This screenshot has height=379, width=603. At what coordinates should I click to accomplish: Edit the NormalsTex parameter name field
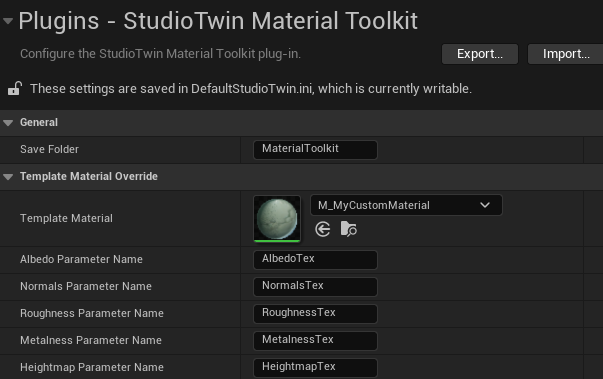315,286
